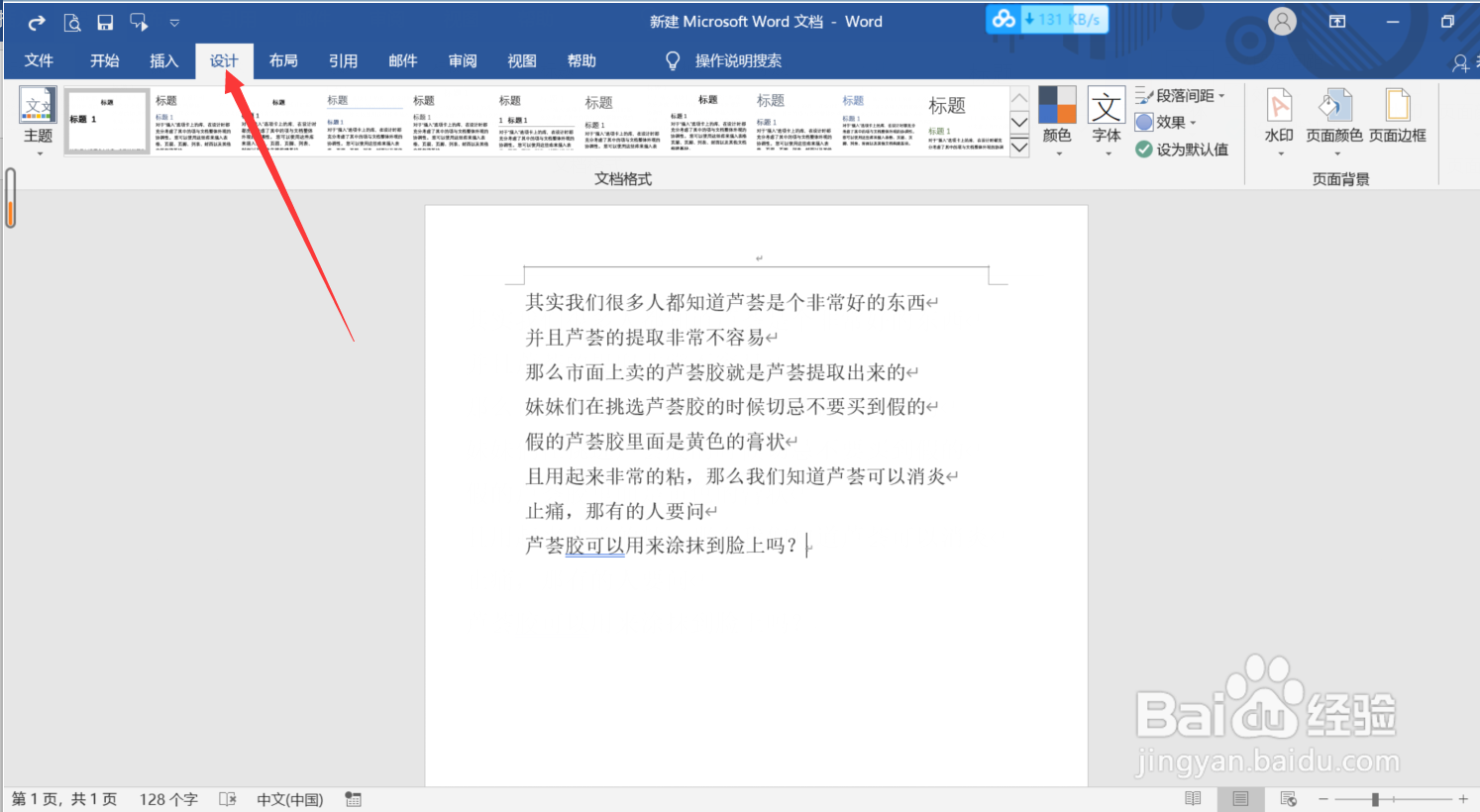Toggle Web Layout view
1480x812 pixels.
coord(1287,798)
